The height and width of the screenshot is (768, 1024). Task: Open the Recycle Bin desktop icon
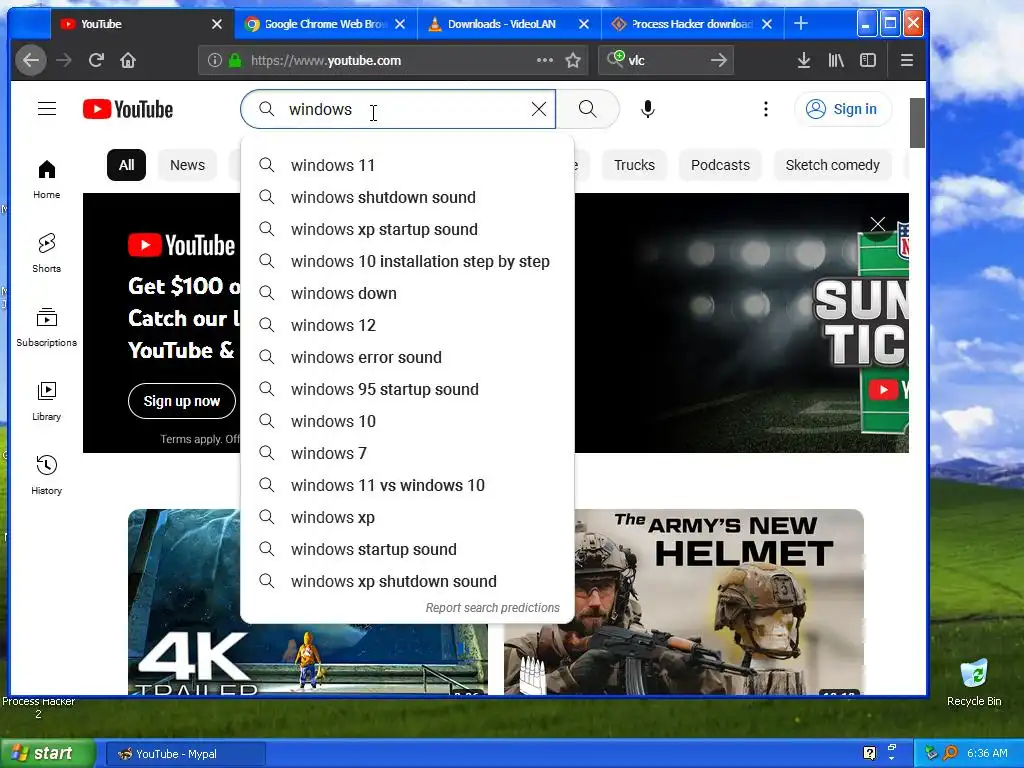974,683
